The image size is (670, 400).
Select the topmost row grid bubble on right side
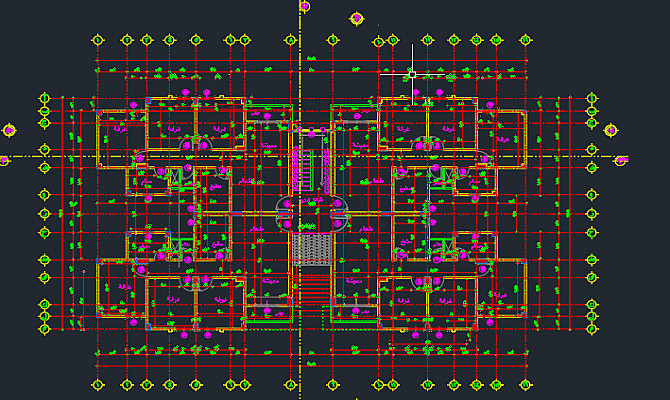point(592,98)
